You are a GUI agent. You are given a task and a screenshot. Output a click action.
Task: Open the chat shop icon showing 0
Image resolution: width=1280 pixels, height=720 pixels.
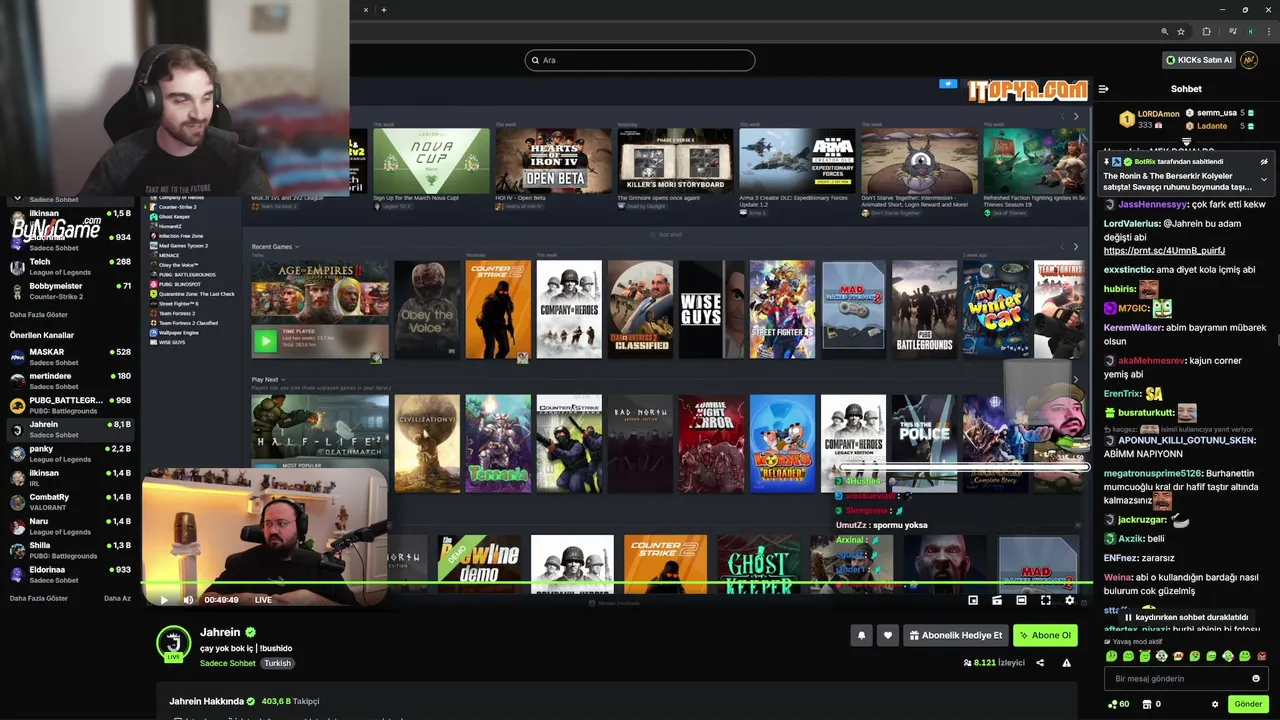(x=1151, y=704)
